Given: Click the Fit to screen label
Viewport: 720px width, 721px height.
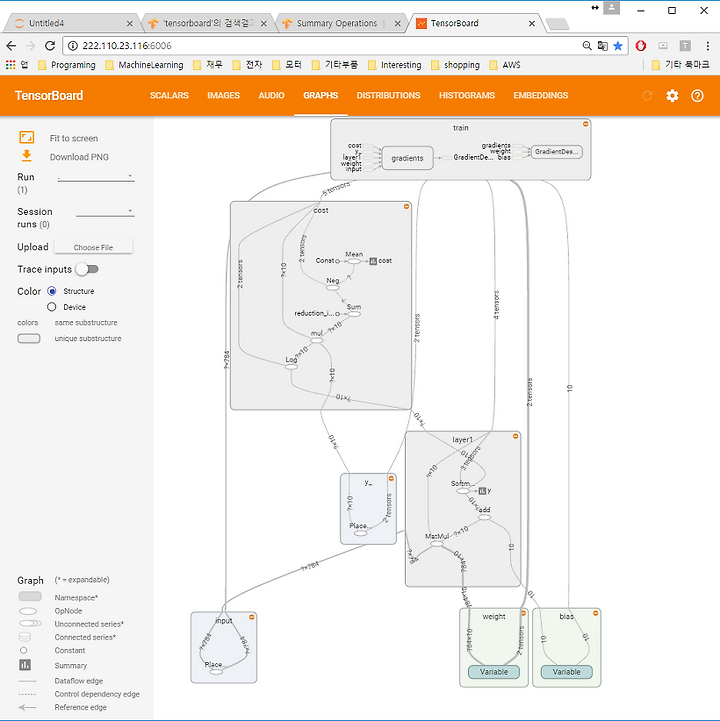Looking at the screenshot, I should click(x=74, y=138).
